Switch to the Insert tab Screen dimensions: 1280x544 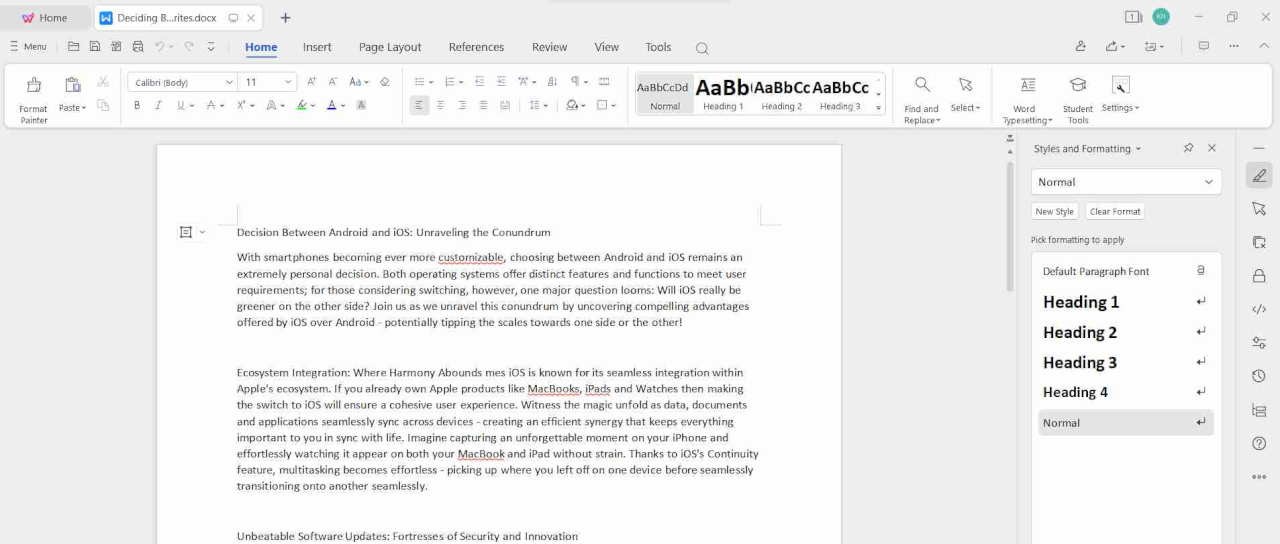[x=317, y=47]
